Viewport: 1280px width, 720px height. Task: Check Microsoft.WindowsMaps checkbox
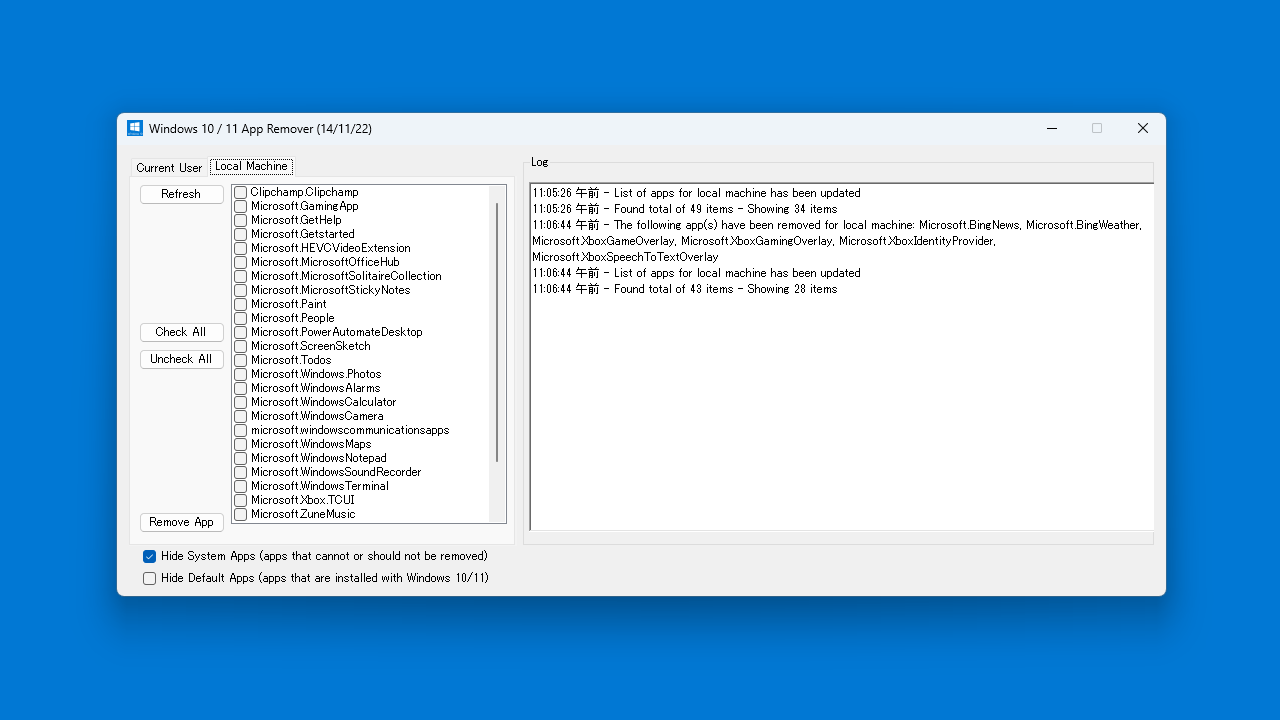coord(241,444)
